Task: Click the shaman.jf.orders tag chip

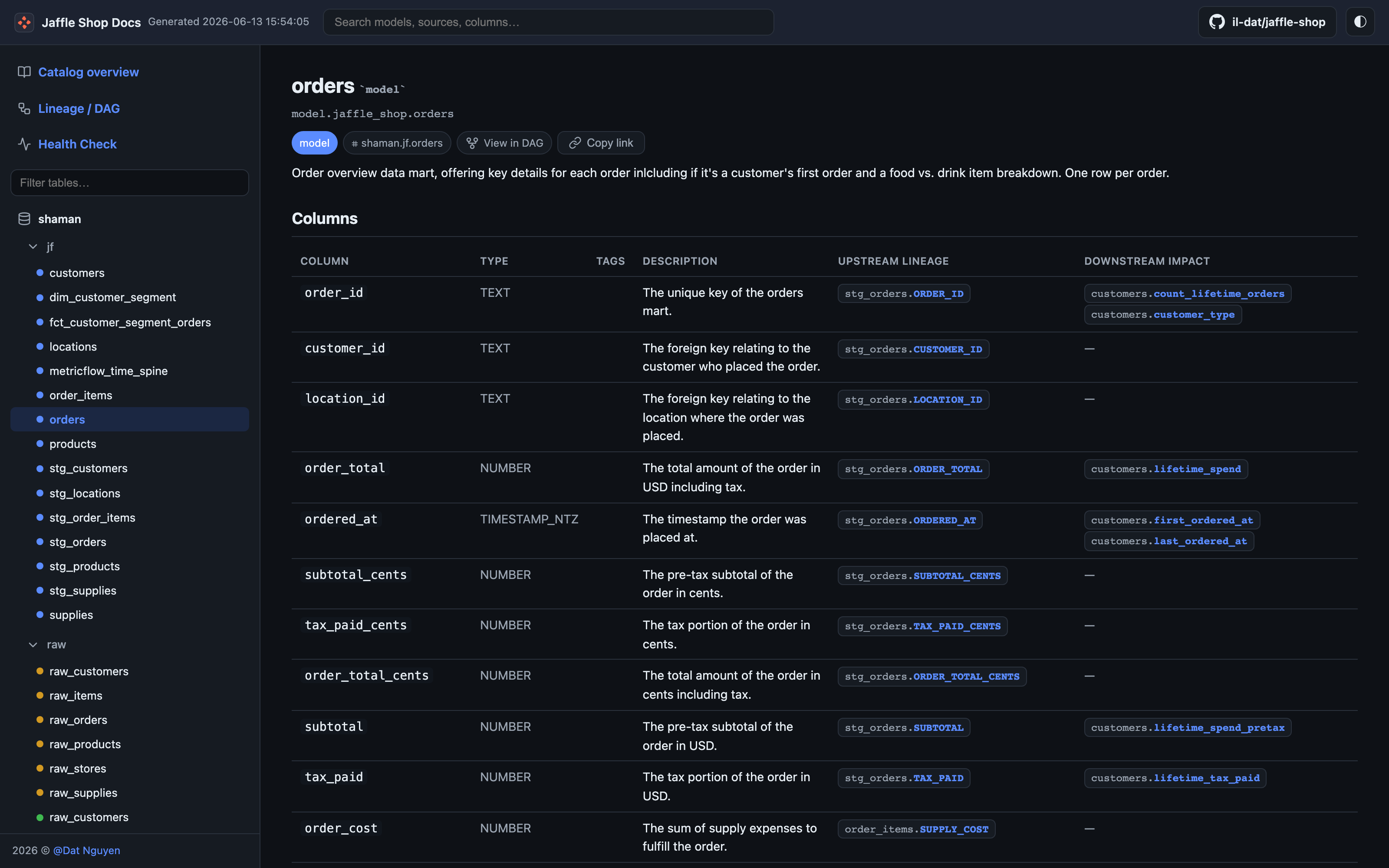Action: (397, 143)
